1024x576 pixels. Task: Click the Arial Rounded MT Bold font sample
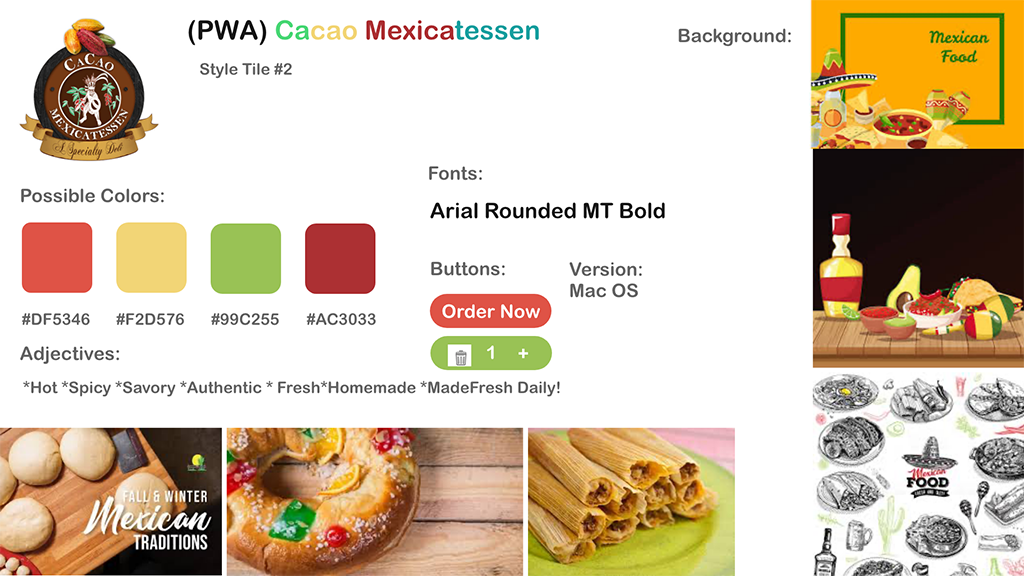pos(547,211)
